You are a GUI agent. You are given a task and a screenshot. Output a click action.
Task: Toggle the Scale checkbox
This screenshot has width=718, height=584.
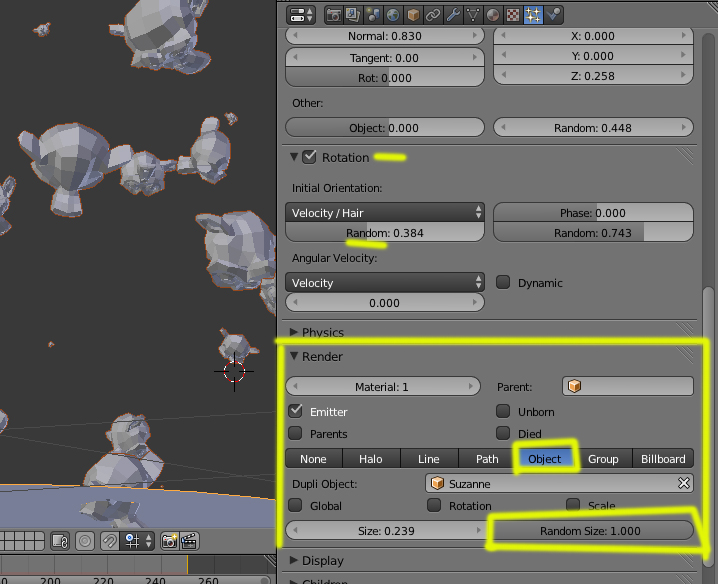click(x=573, y=506)
